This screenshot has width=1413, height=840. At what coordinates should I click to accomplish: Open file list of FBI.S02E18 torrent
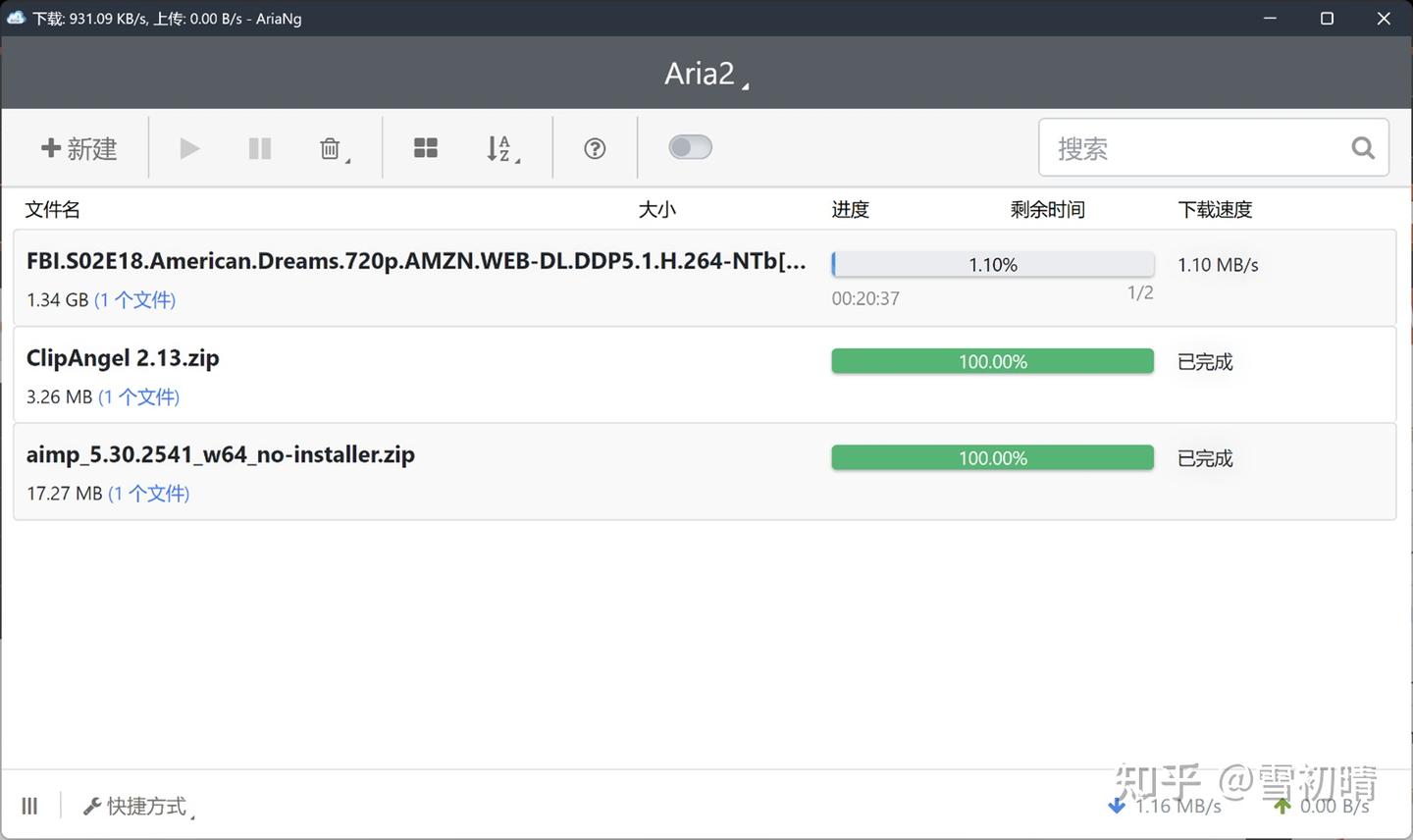click(135, 299)
